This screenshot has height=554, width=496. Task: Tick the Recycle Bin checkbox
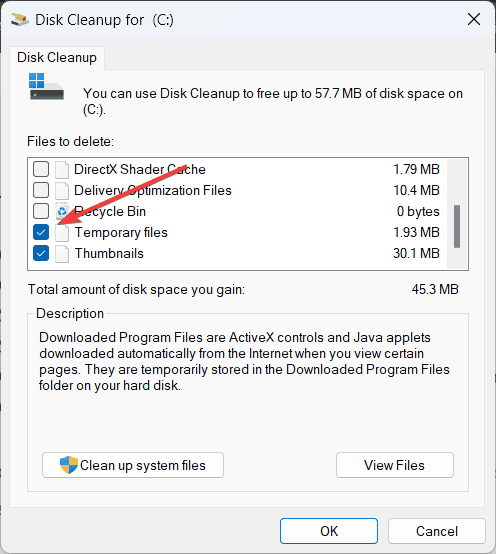point(41,211)
